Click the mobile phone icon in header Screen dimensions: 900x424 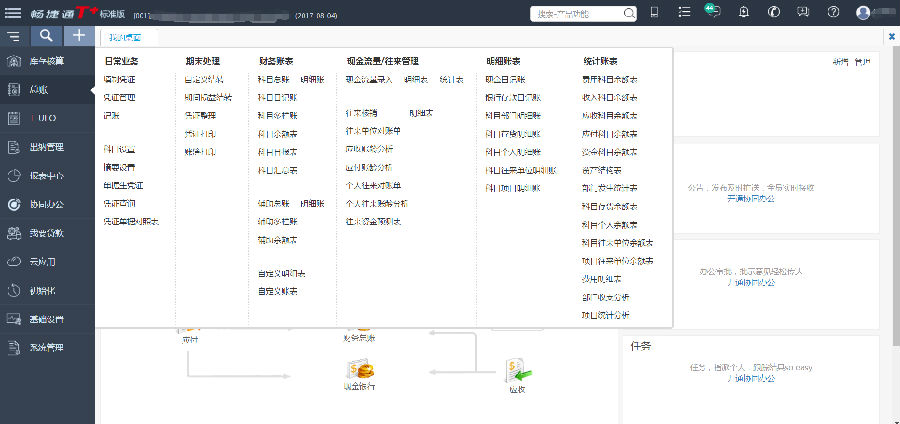654,12
